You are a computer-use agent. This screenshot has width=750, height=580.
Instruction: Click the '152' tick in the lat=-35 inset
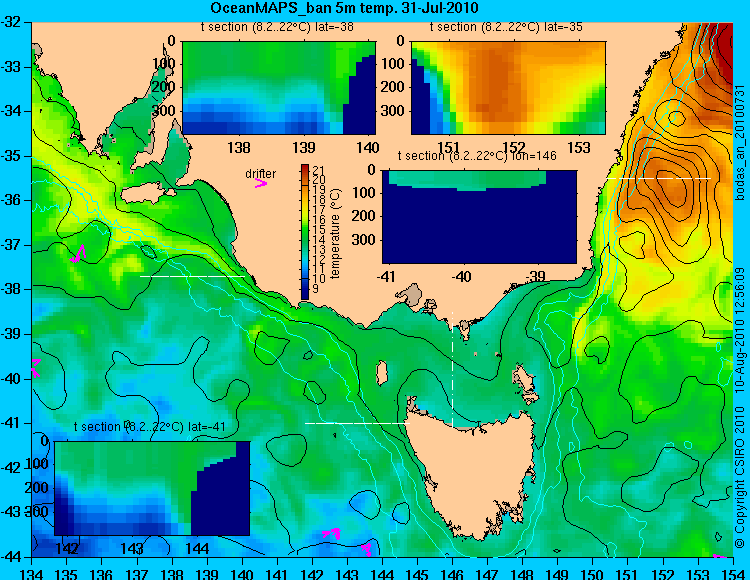(514, 147)
